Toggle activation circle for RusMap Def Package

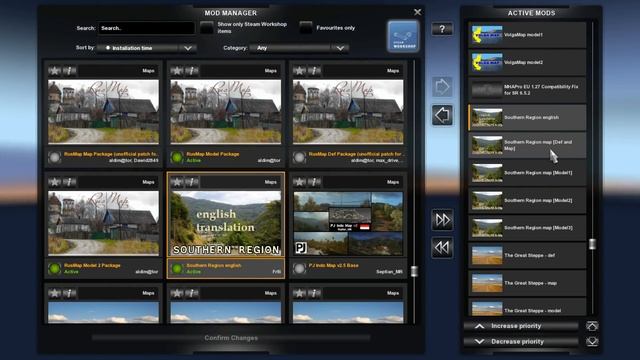pos(299,157)
